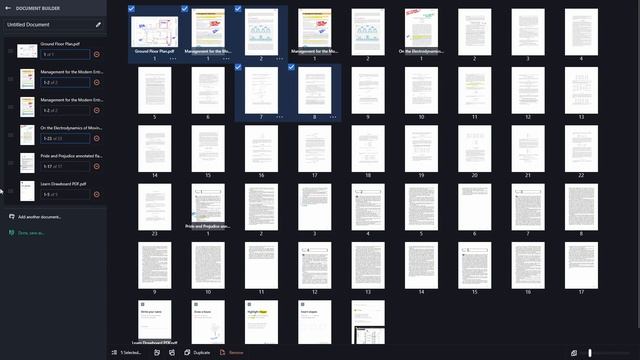
Task: Click the add-document icon beside Add another document
Action: click(11, 217)
